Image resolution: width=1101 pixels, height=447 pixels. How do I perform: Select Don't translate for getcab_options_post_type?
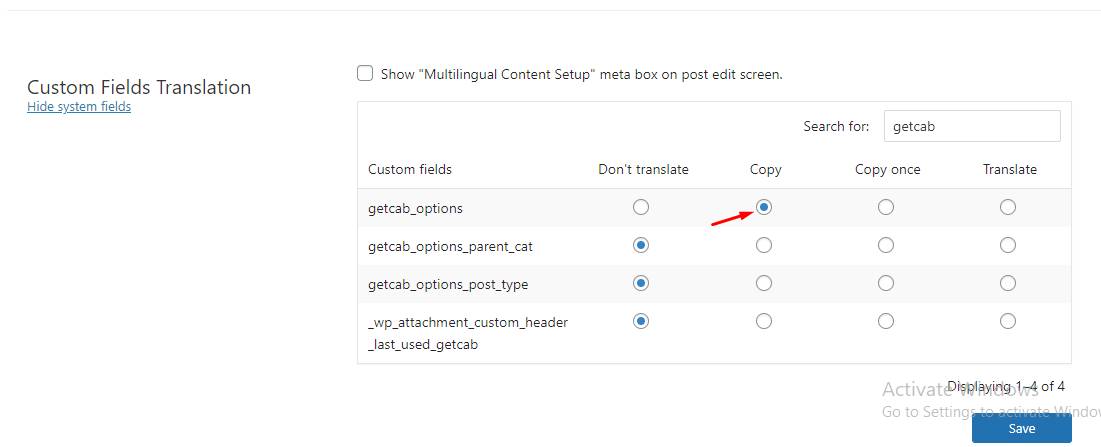pyautogui.click(x=641, y=284)
